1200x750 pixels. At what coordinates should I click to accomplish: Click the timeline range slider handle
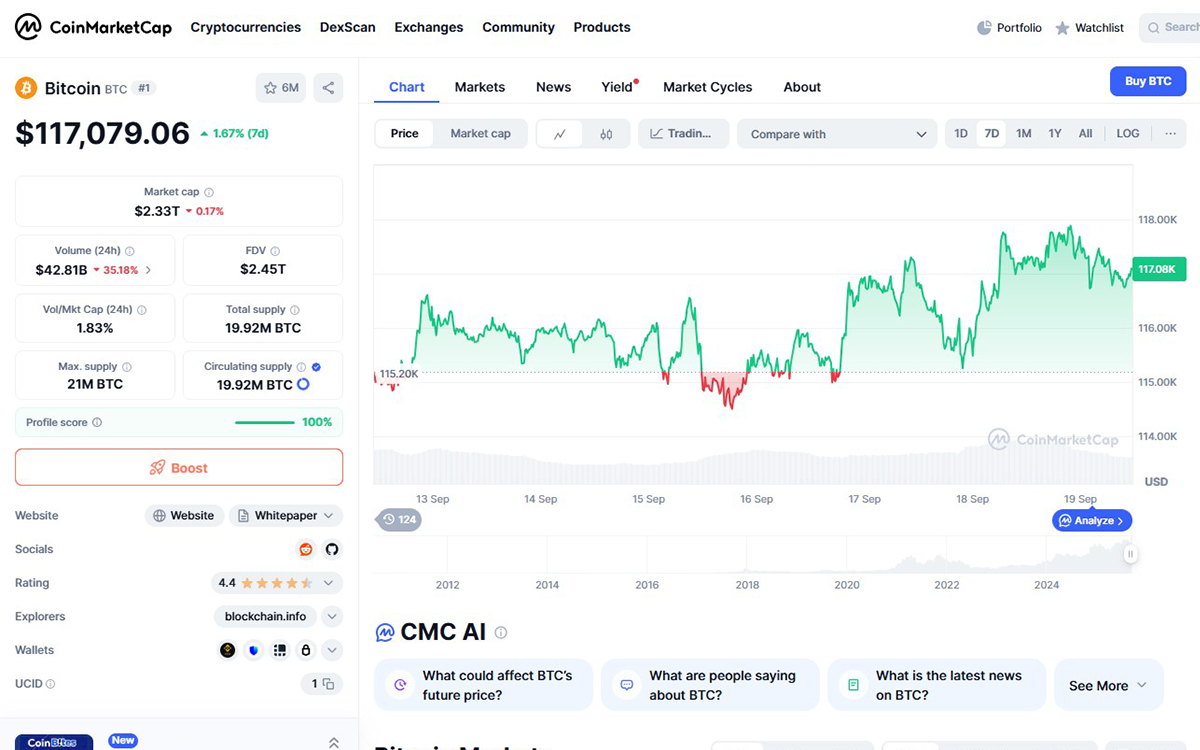tap(1130, 554)
